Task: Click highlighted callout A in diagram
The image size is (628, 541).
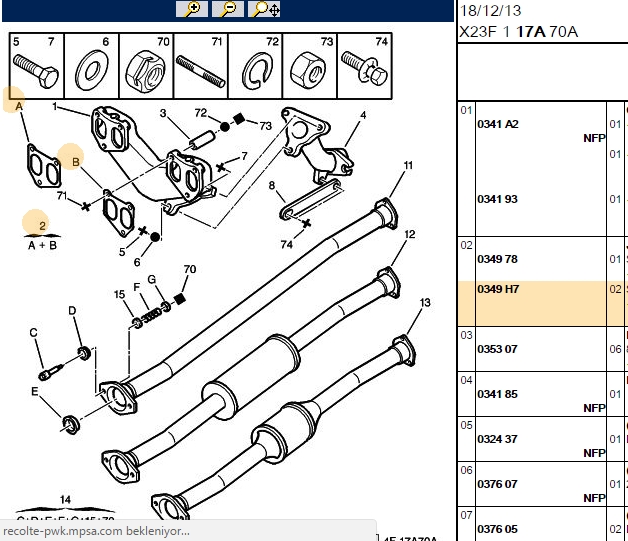Action: pos(18,107)
